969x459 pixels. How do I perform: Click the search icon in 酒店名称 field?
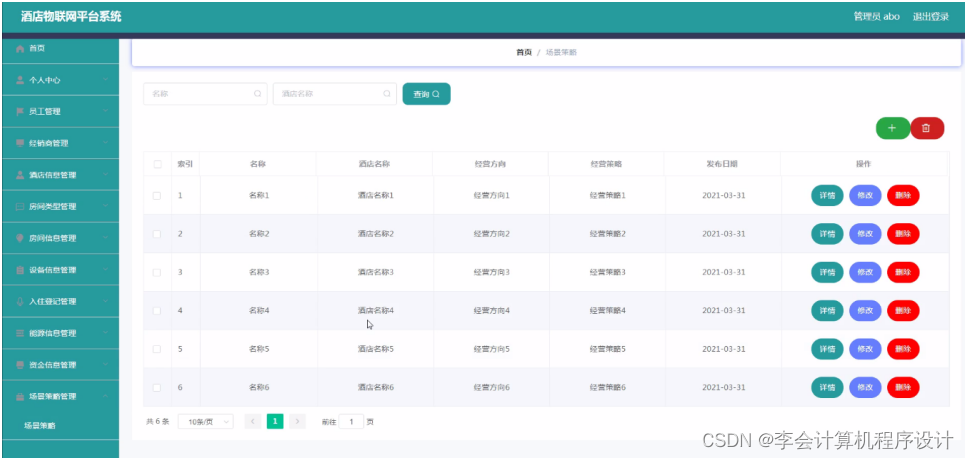(387, 94)
